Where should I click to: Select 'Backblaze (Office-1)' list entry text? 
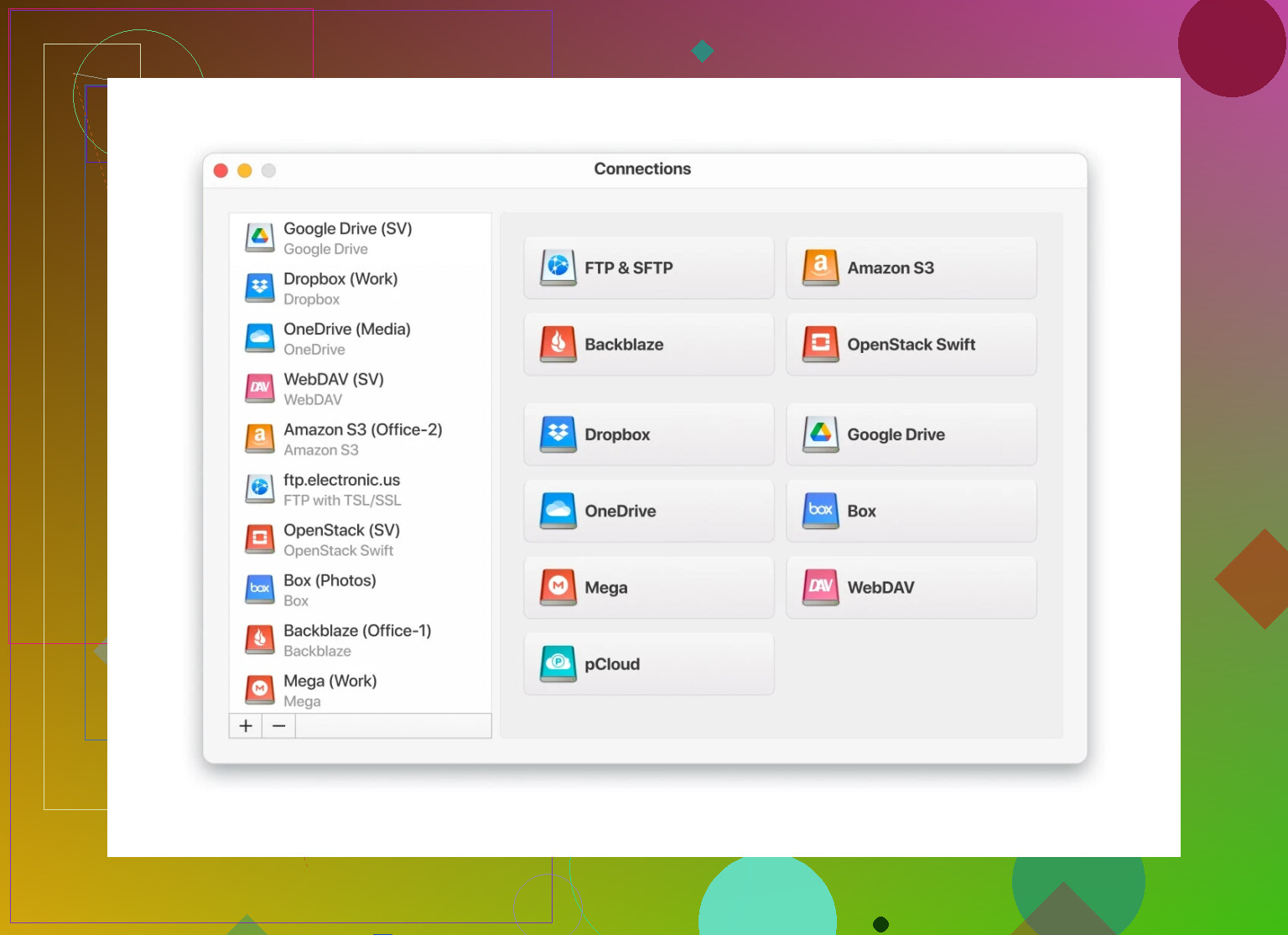click(357, 631)
